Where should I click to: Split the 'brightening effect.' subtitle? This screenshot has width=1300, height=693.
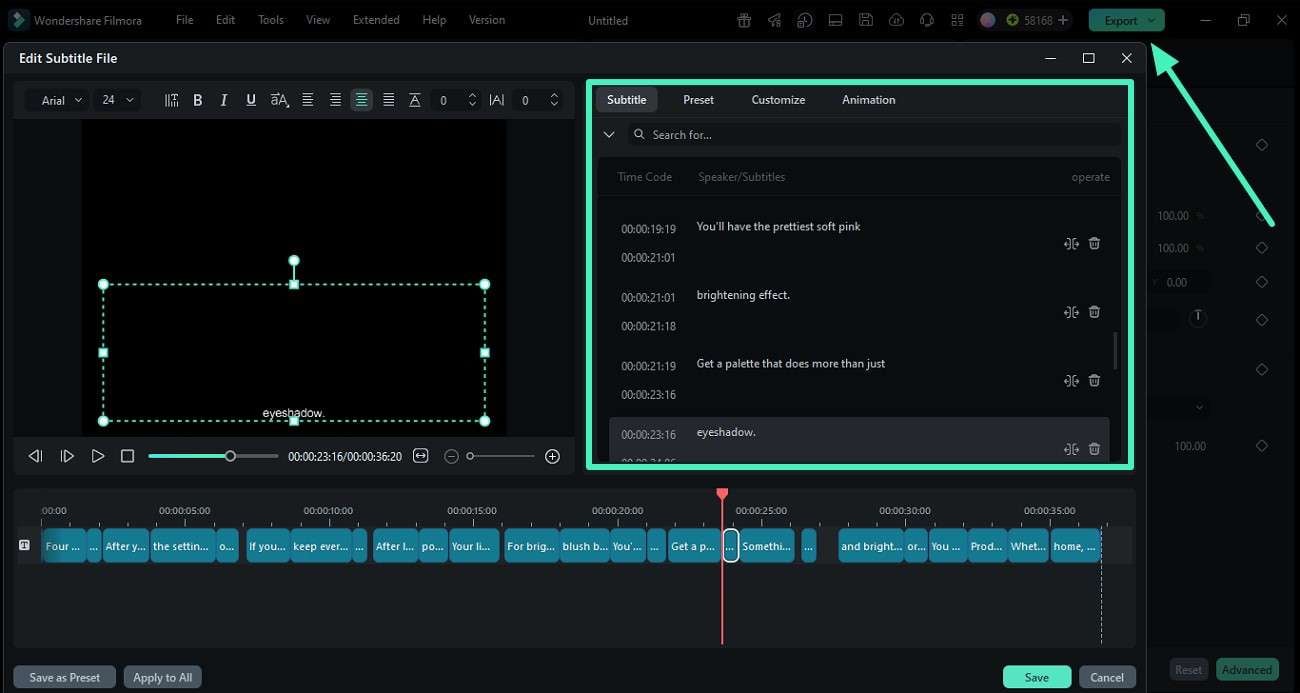1071,312
